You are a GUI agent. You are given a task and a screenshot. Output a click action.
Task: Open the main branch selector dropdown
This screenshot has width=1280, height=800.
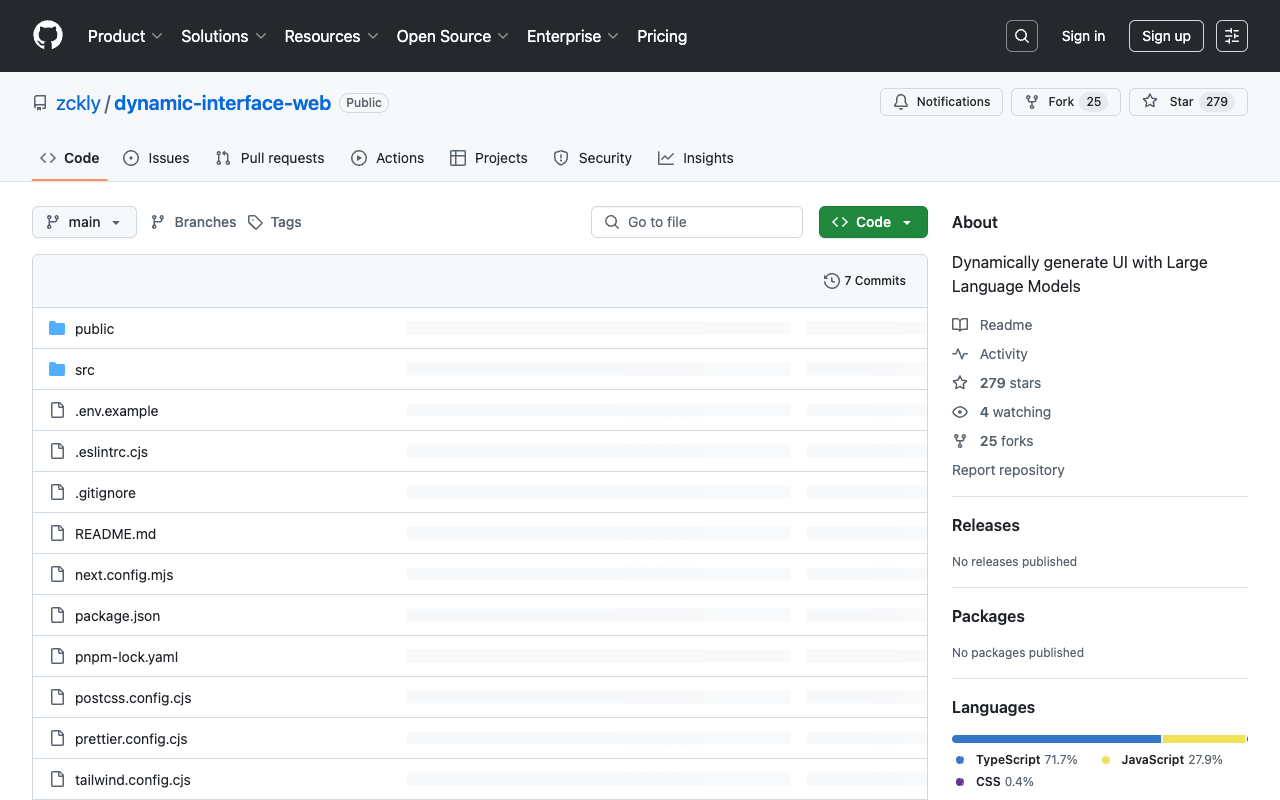(84, 222)
